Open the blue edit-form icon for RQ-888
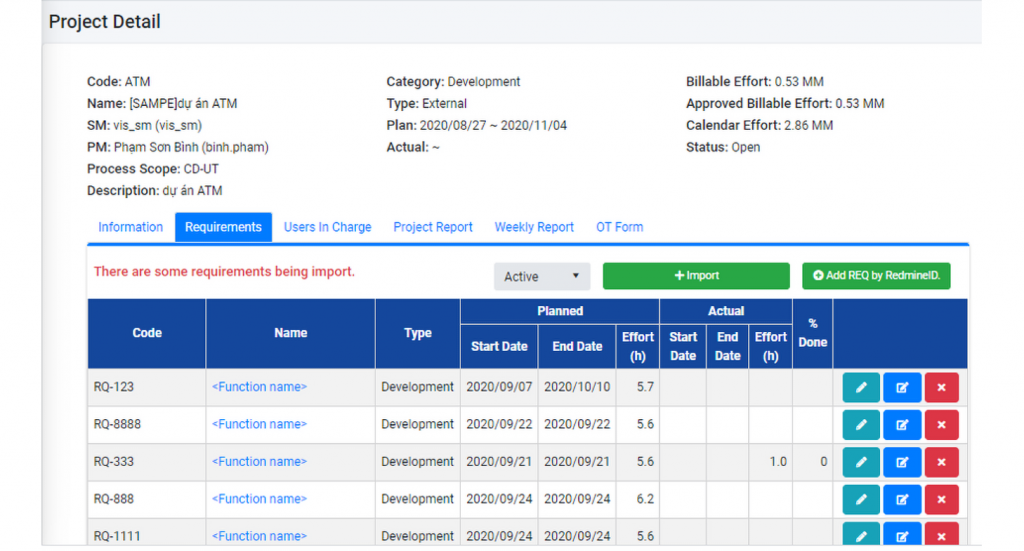This screenshot has height=551, width=1024. point(902,499)
